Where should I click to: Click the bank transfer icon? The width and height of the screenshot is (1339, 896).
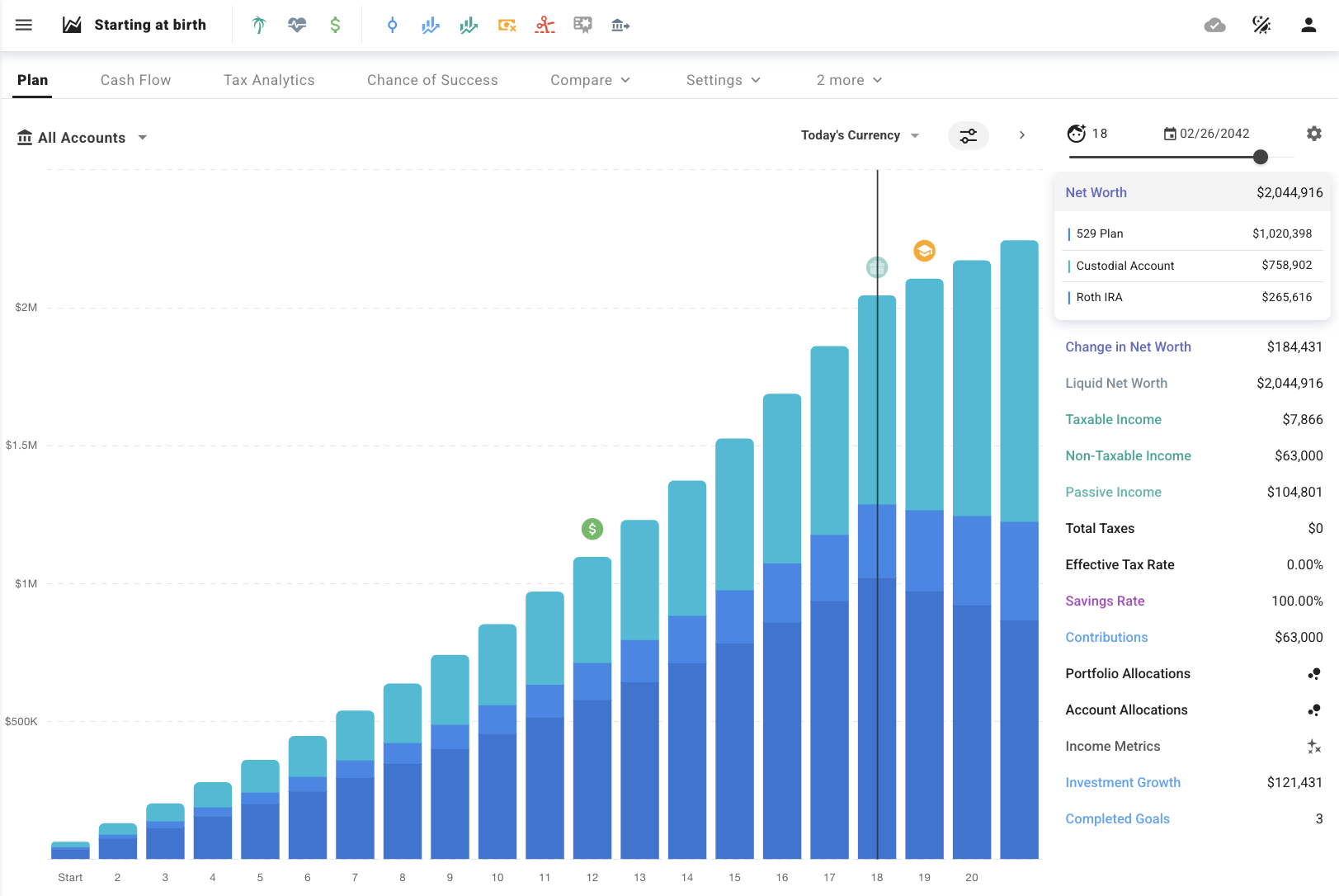click(620, 25)
